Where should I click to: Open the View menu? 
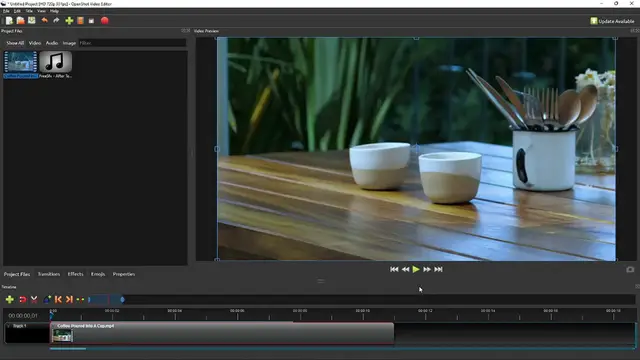(41, 11)
